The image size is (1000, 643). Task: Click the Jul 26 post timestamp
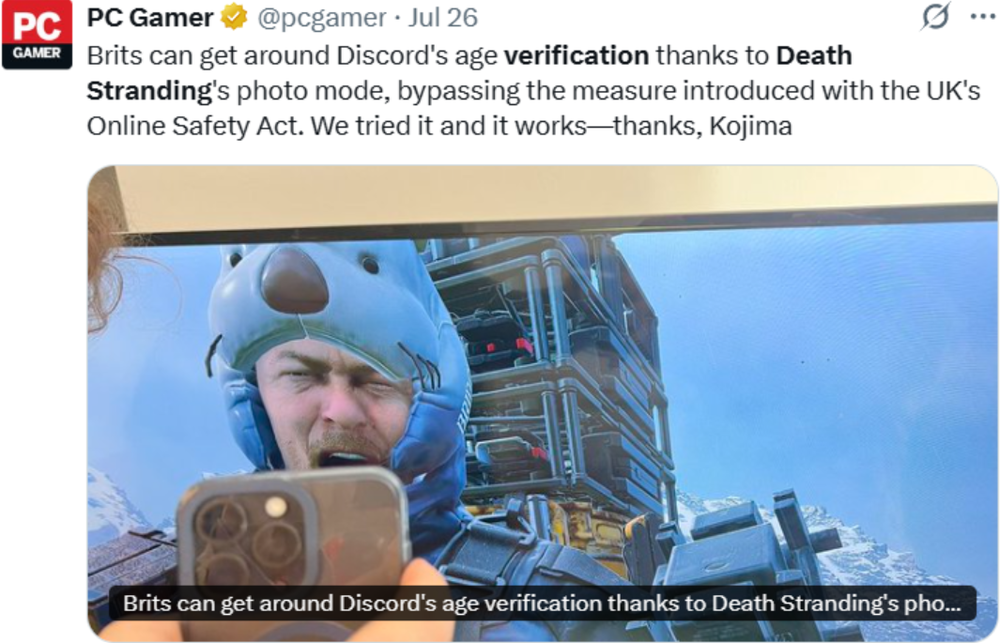pyautogui.click(x=443, y=17)
